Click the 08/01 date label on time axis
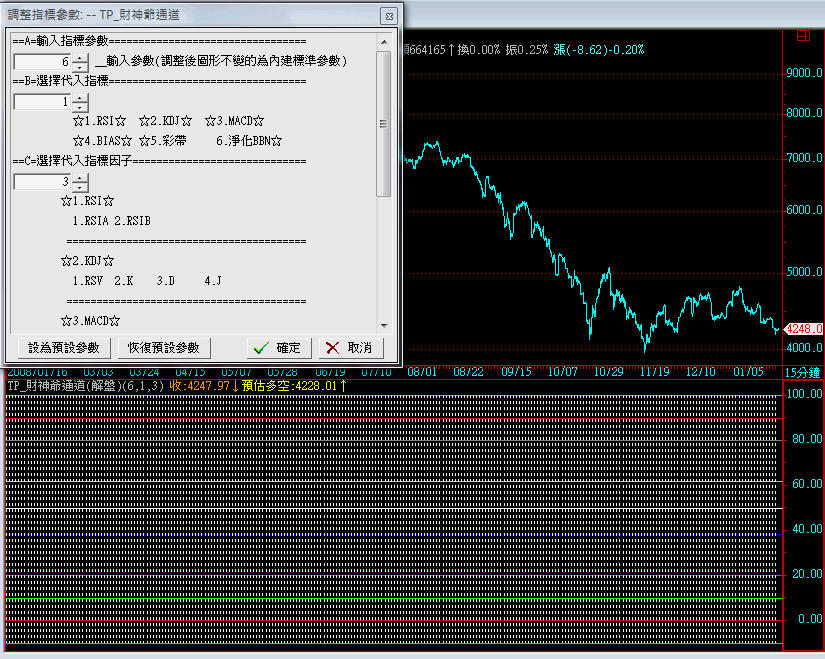Viewport: 825px width, 659px height. coord(422,372)
